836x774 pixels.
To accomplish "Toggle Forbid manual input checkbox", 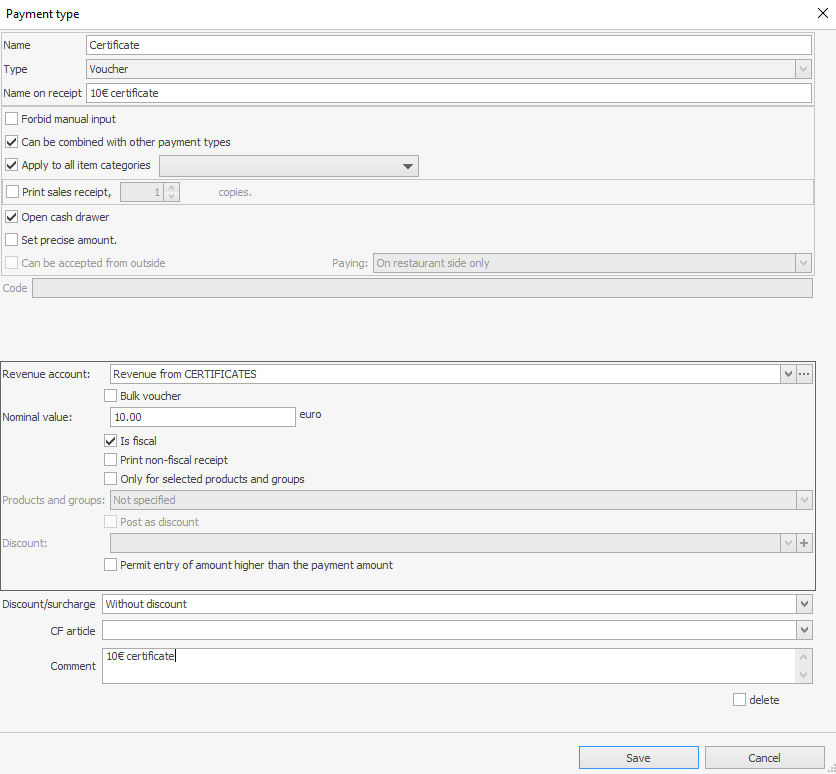I will click(12, 119).
